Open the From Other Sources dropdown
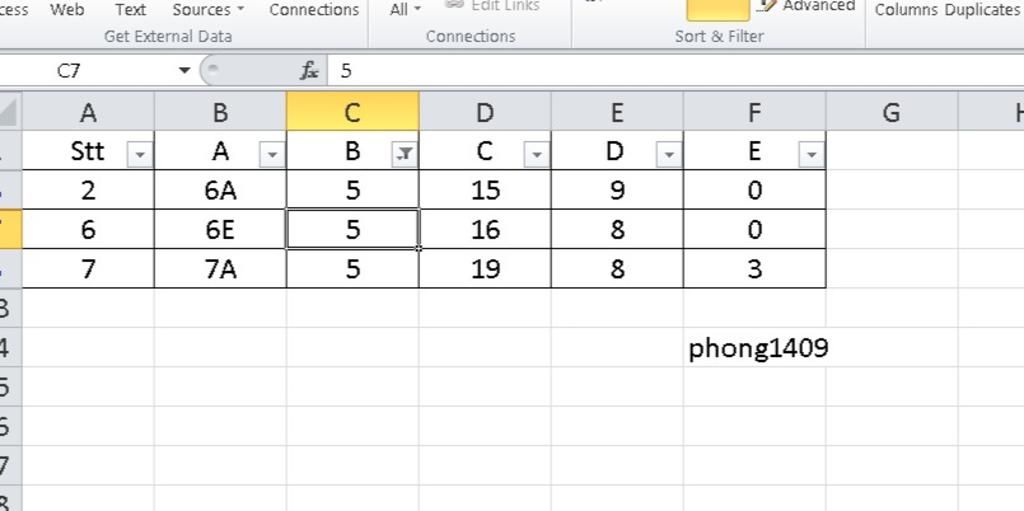 point(208,10)
